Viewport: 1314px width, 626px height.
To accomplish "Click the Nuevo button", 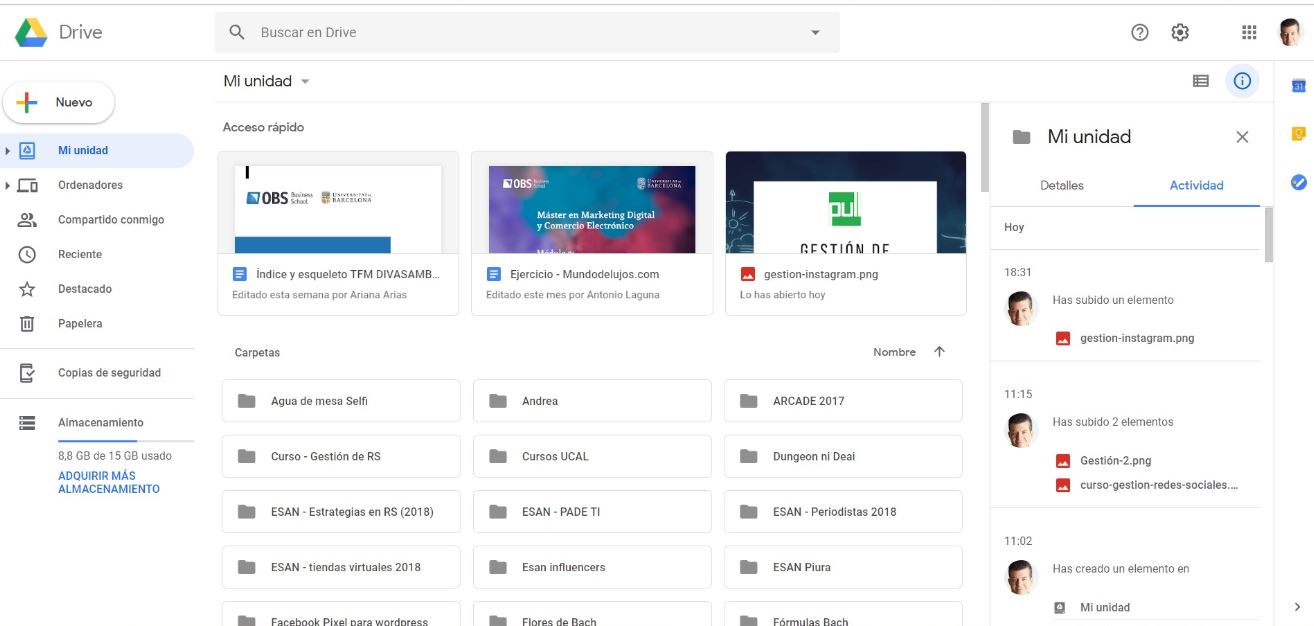I will pos(59,102).
